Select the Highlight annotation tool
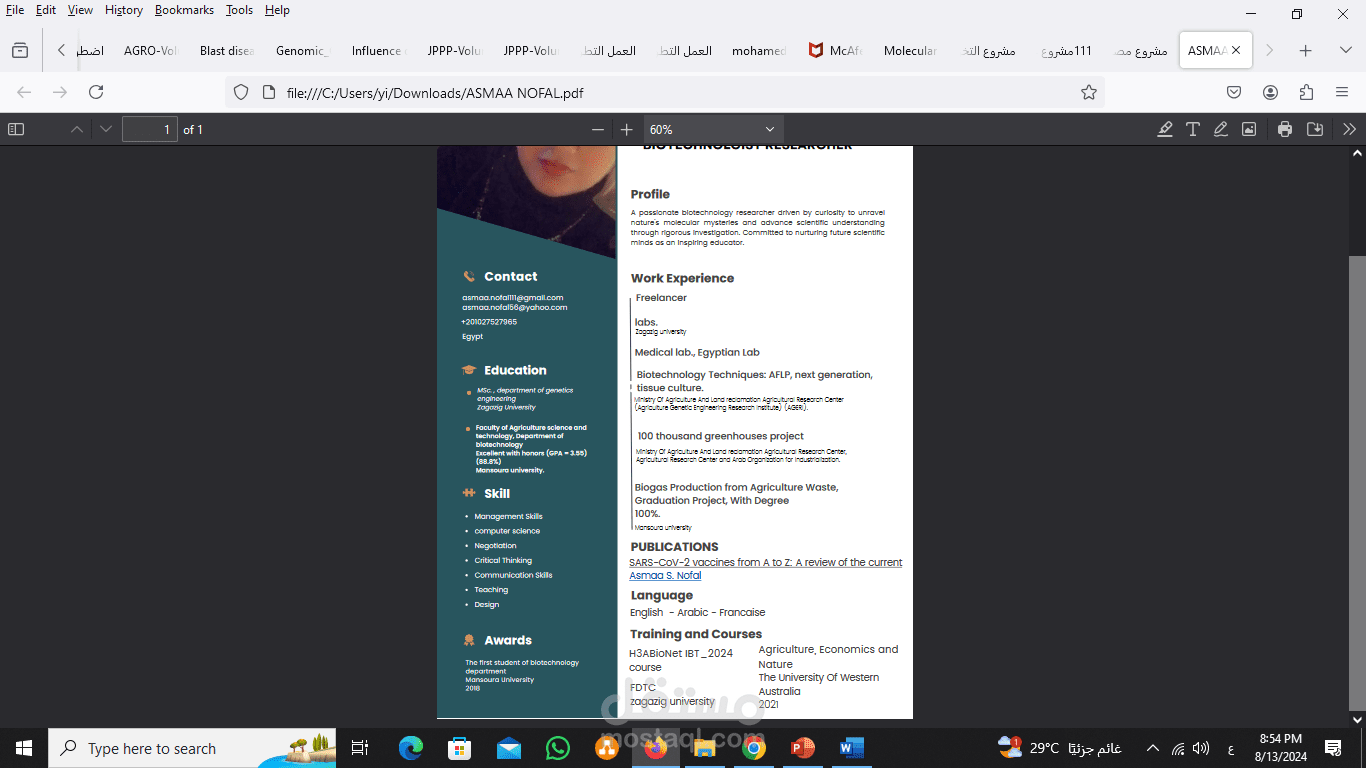Image resolution: width=1366 pixels, height=768 pixels. coord(1165,128)
